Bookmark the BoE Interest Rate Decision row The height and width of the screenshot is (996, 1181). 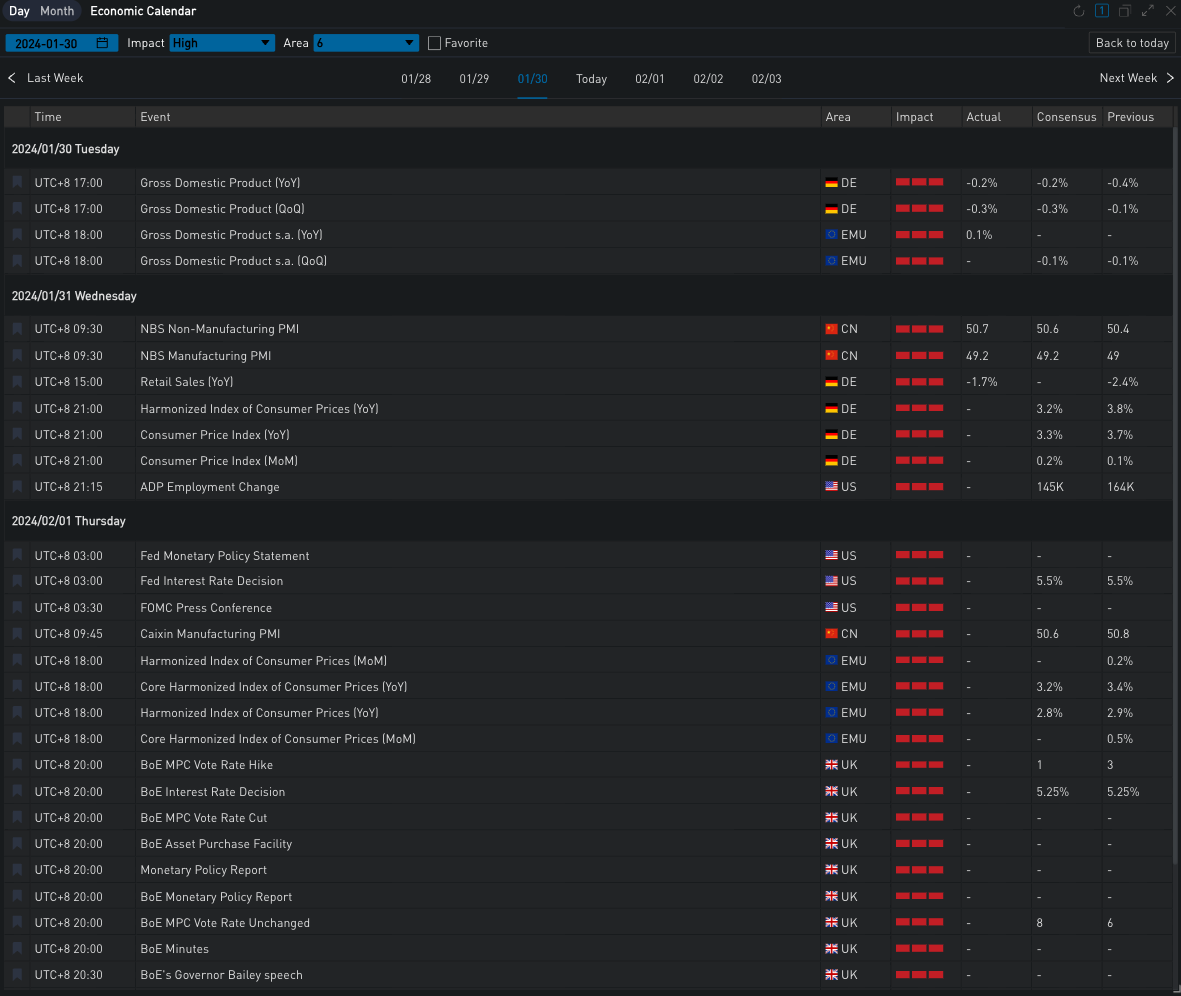[17, 792]
